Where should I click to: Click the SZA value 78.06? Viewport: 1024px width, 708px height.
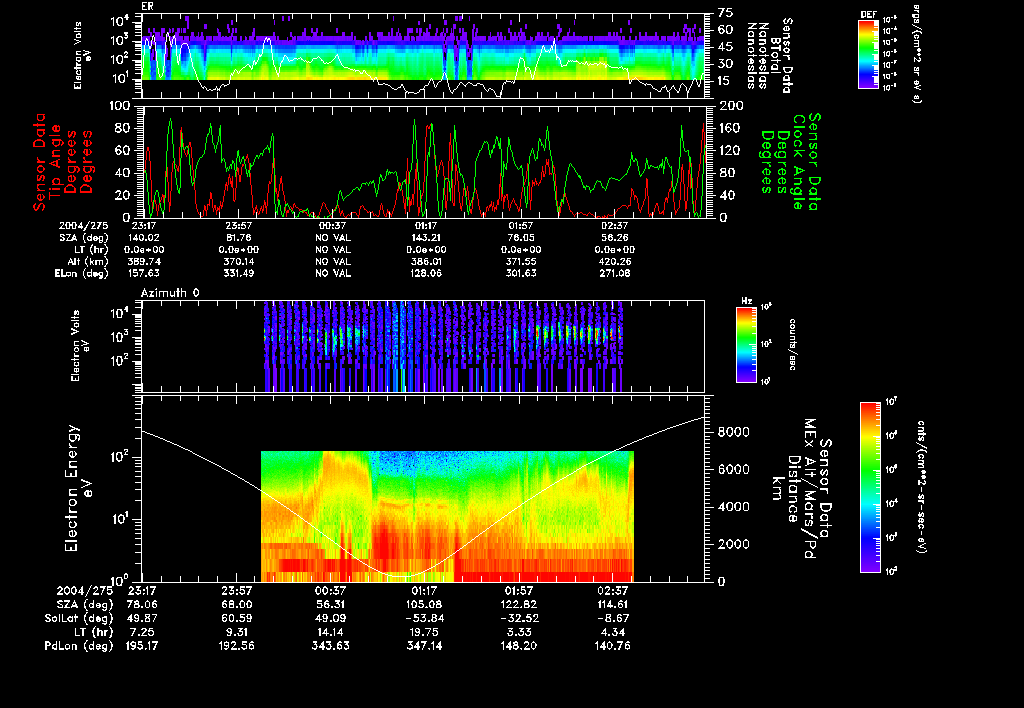coord(142,604)
